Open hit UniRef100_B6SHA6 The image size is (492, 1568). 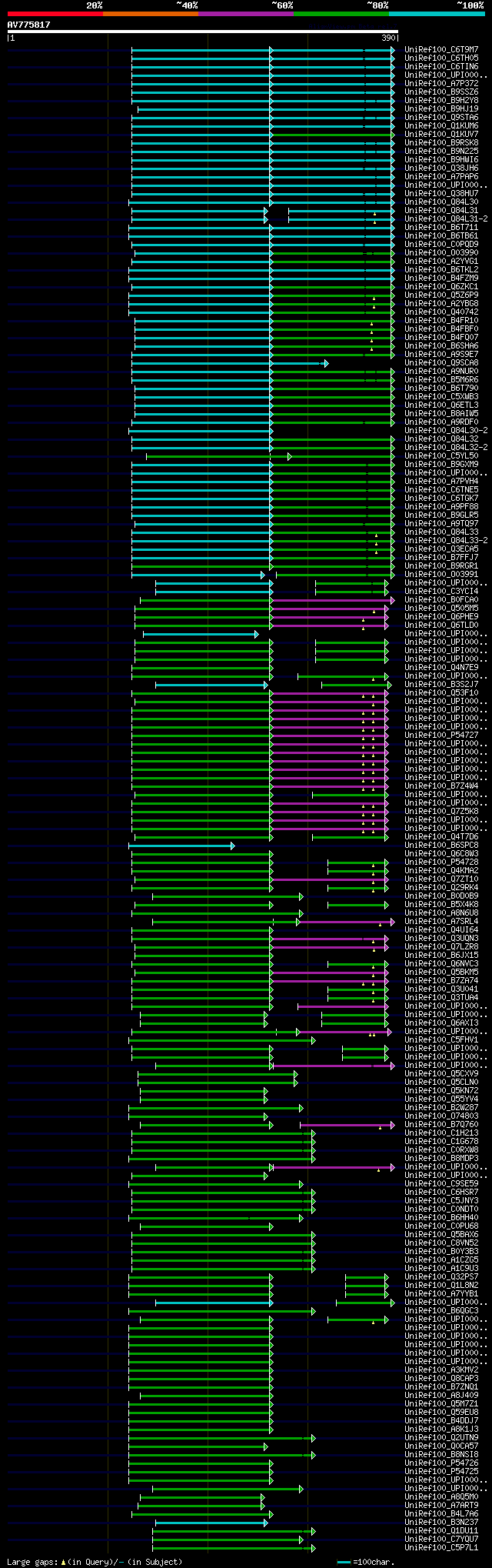pos(441,345)
